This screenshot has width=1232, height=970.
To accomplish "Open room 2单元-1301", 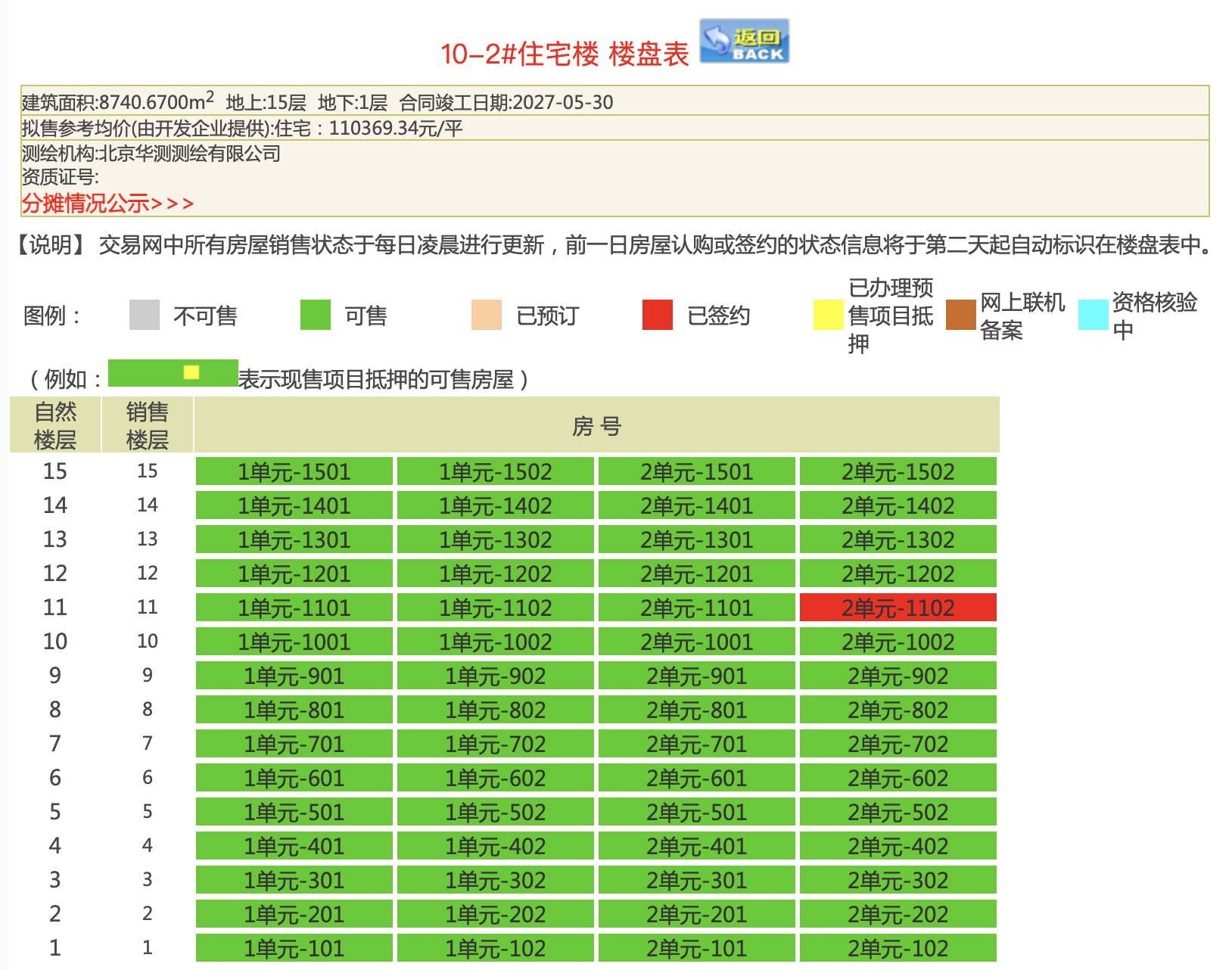I will (x=697, y=539).
